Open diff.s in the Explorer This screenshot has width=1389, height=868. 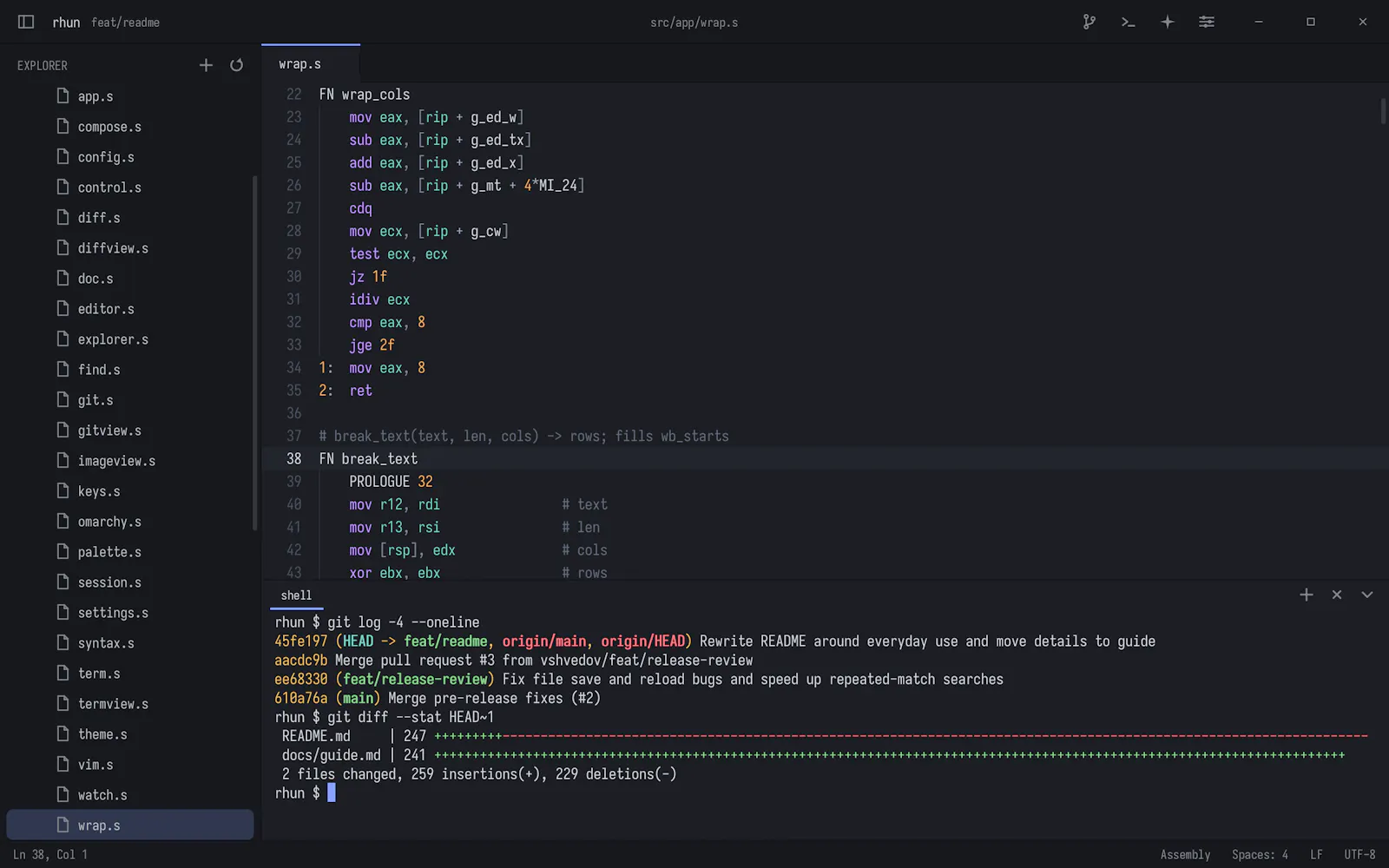click(x=130, y=218)
